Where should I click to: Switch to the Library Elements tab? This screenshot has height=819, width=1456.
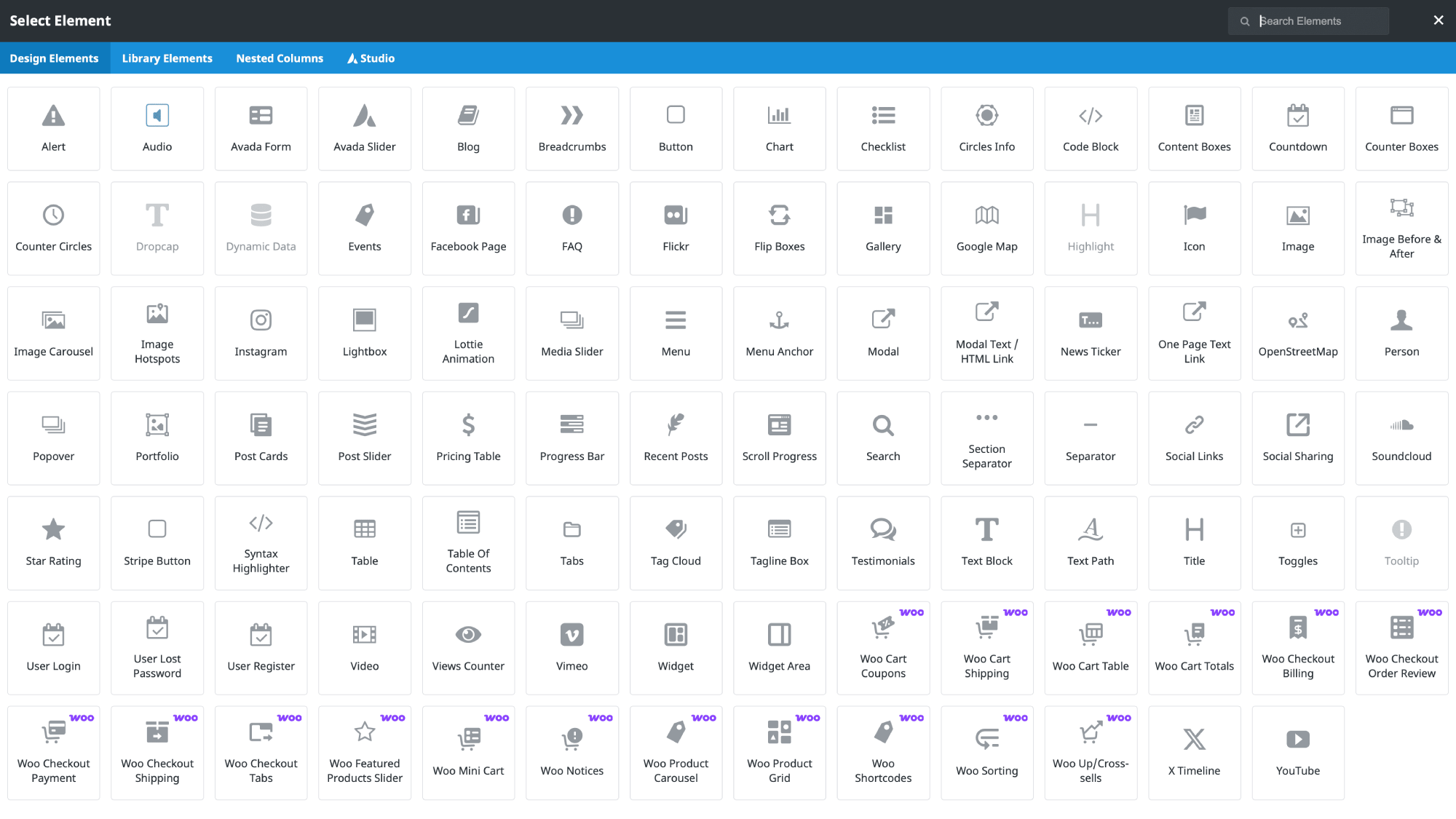coord(167,58)
